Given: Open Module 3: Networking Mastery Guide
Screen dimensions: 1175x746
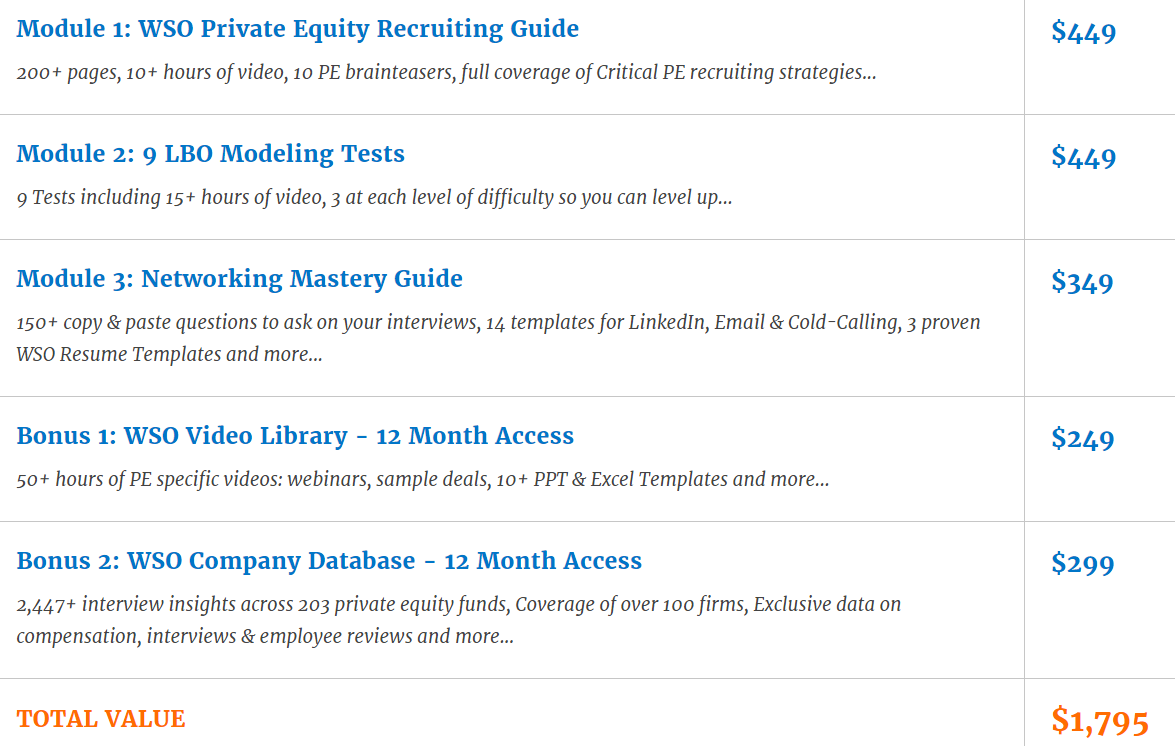Looking at the screenshot, I should point(239,279).
